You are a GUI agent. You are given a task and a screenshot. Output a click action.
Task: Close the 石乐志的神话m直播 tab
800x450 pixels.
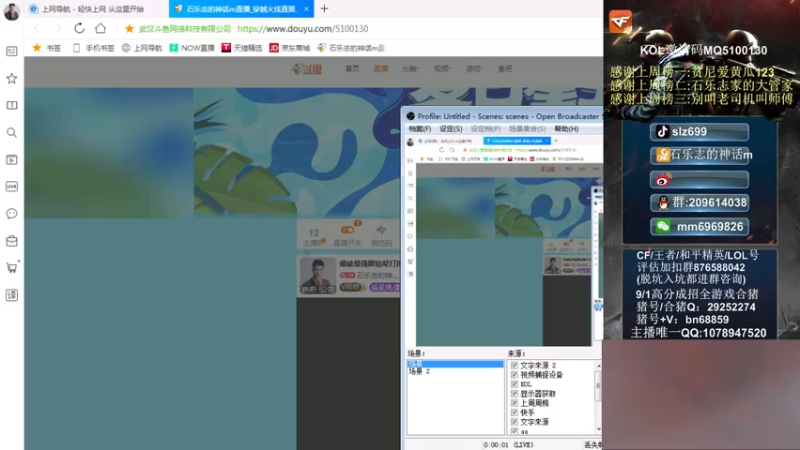(x=306, y=9)
